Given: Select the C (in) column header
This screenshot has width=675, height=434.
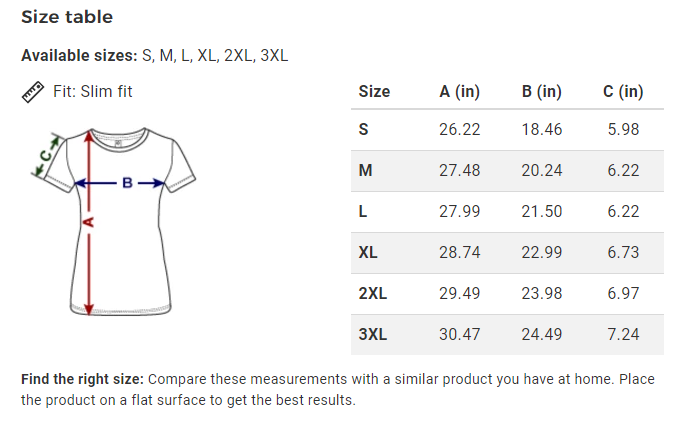Looking at the screenshot, I should [x=623, y=92].
